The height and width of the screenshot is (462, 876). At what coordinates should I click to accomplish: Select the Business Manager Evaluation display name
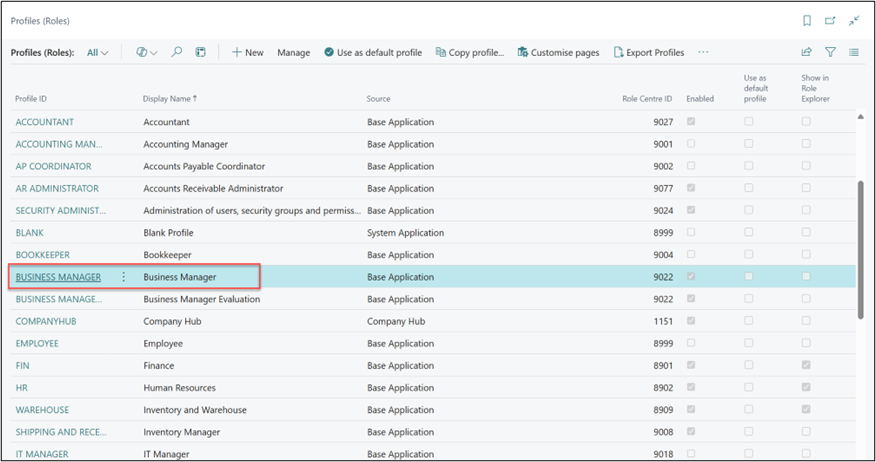click(x=202, y=299)
